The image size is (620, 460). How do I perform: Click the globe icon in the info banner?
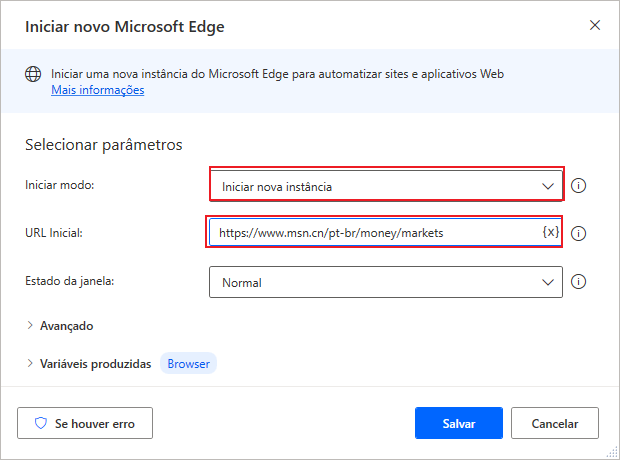point(33,74)
